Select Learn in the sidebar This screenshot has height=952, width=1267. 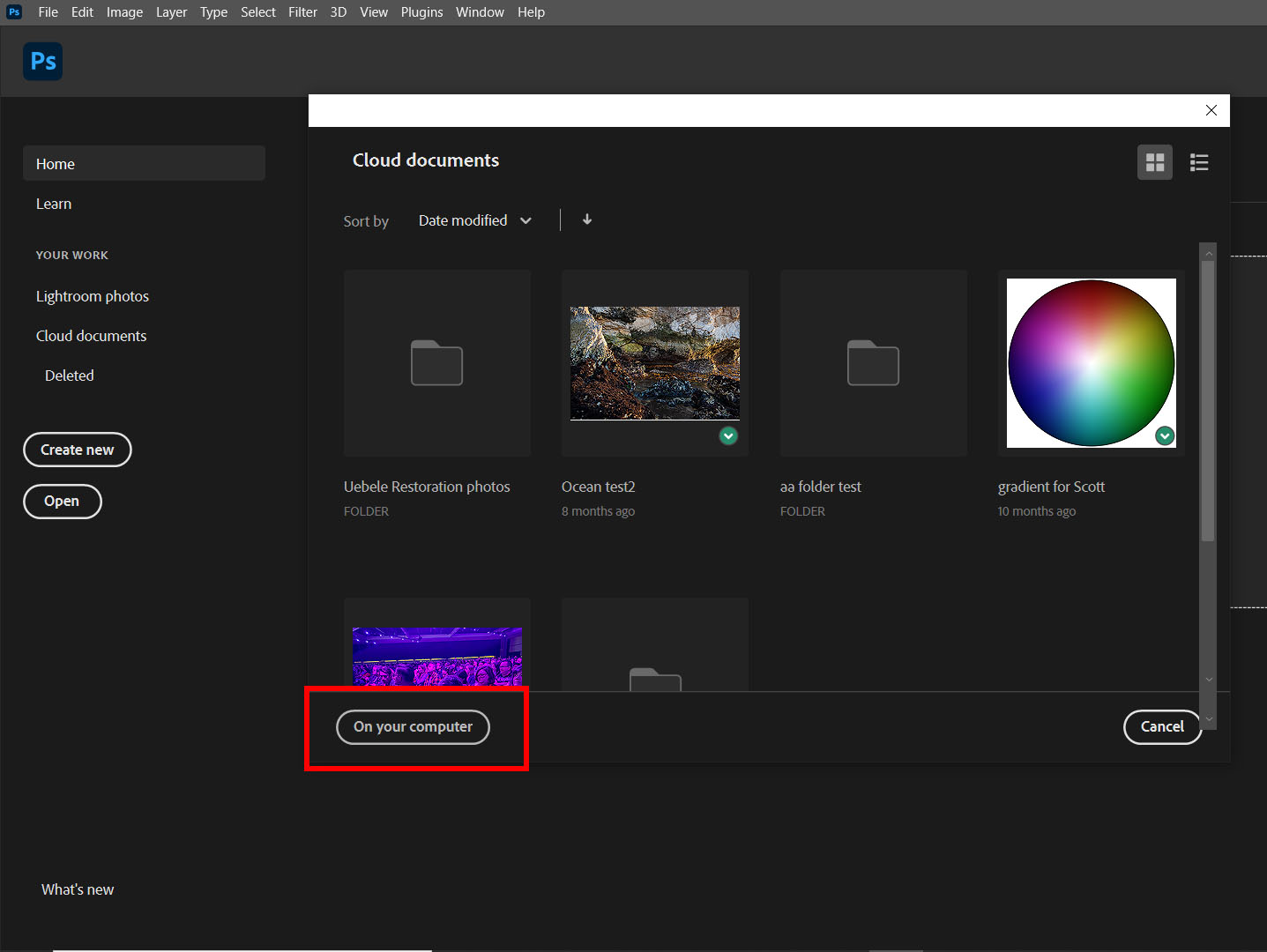pyautogui.click(x=54, y=204)
